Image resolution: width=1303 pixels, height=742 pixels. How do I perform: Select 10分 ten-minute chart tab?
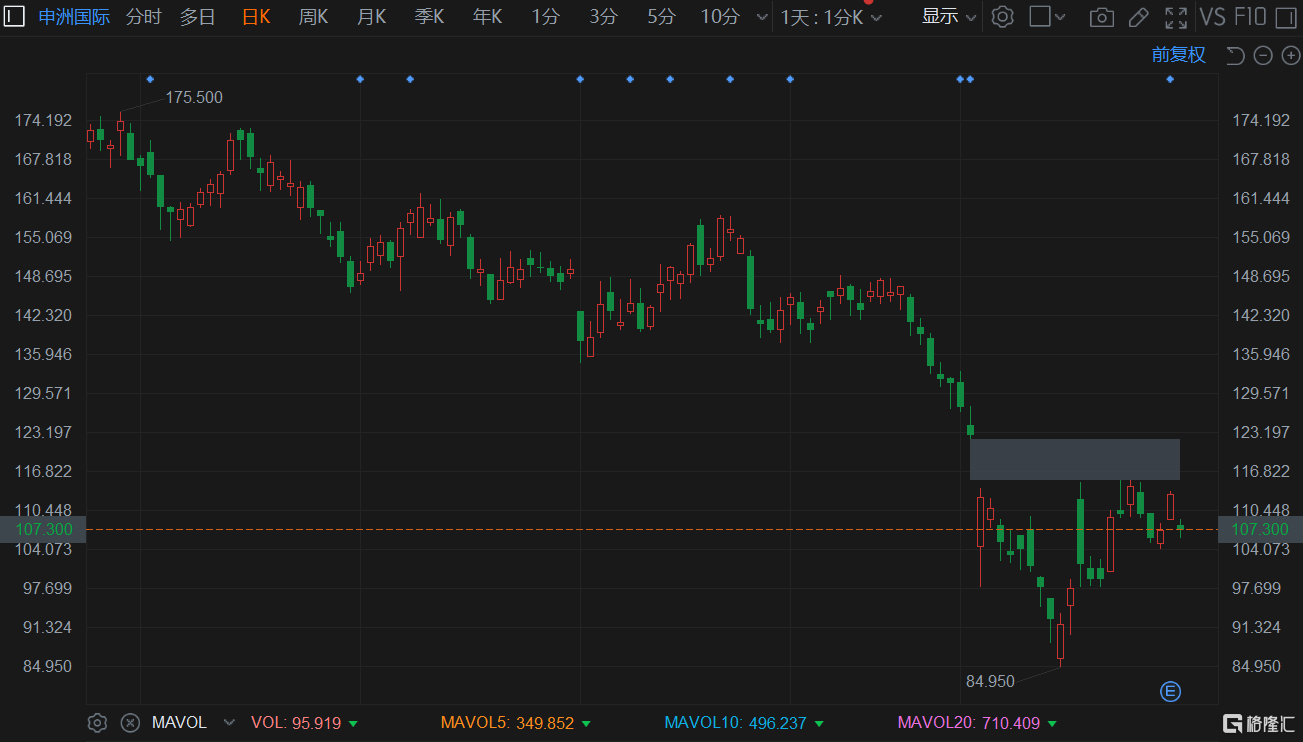tap(720, 17)
